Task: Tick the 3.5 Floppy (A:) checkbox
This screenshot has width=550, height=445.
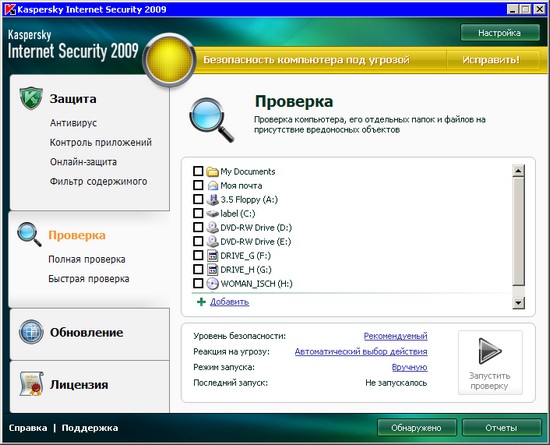Action: (198, 199)
